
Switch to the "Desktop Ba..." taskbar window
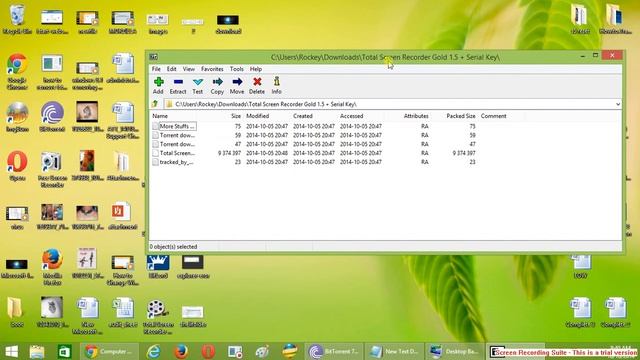pyautogui.click(x=454, y=351)
